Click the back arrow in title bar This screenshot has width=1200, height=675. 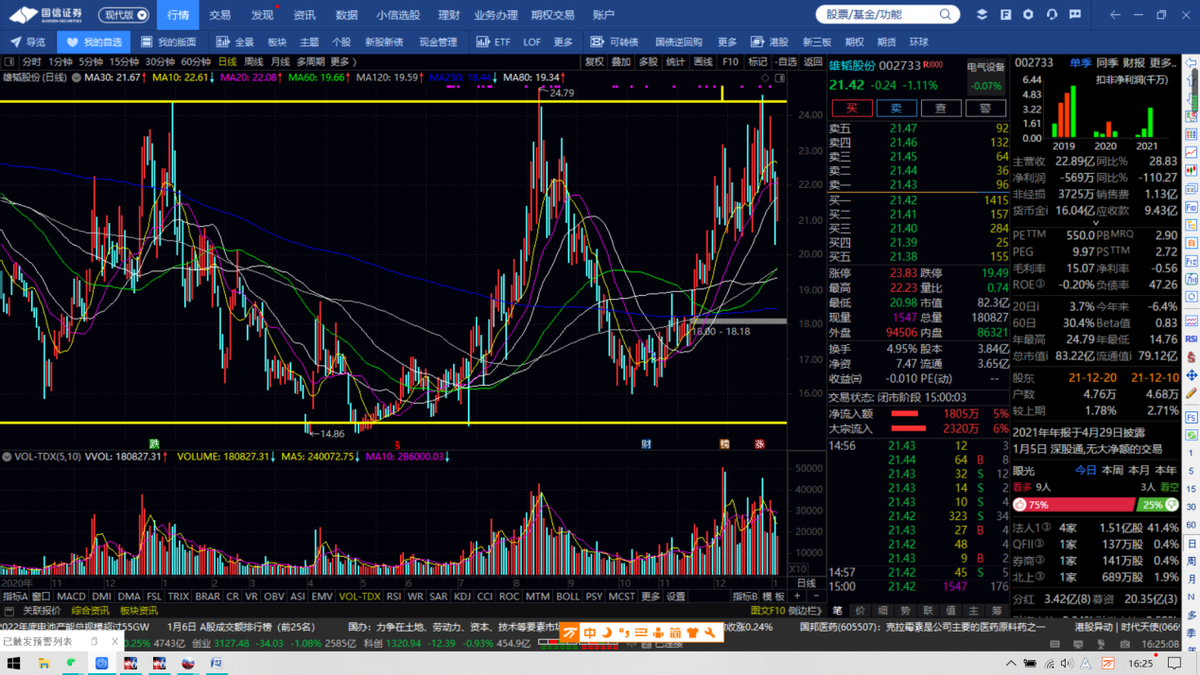point(1116,15)
